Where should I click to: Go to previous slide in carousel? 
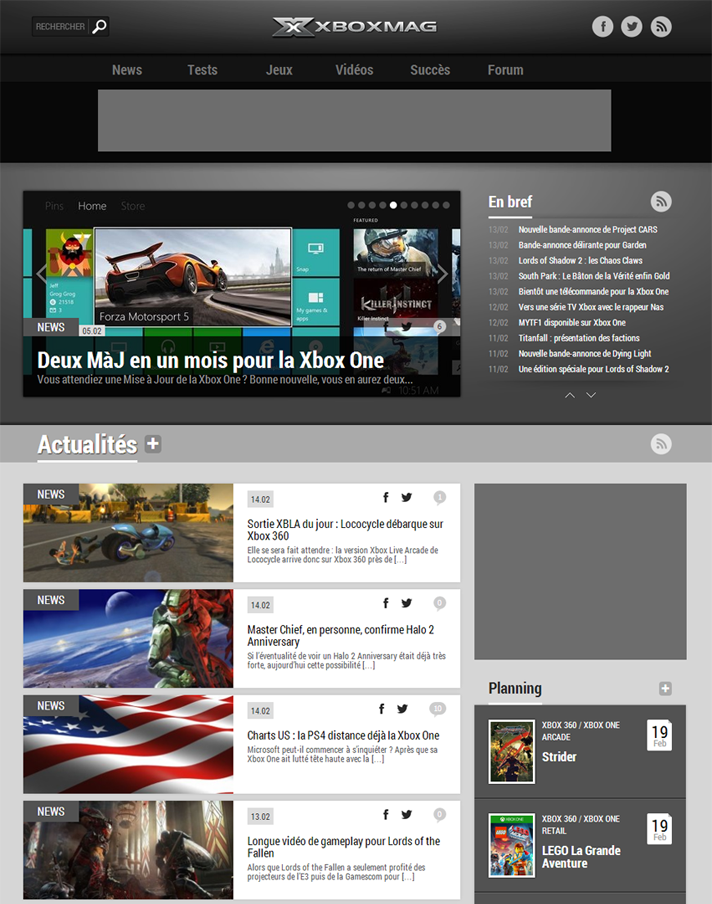[40, 273]
